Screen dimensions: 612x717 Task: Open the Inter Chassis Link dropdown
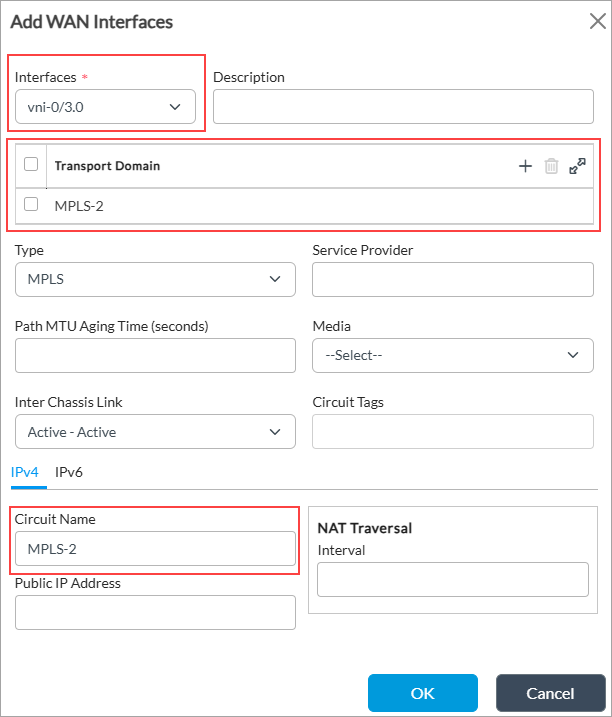pos(155,432)
